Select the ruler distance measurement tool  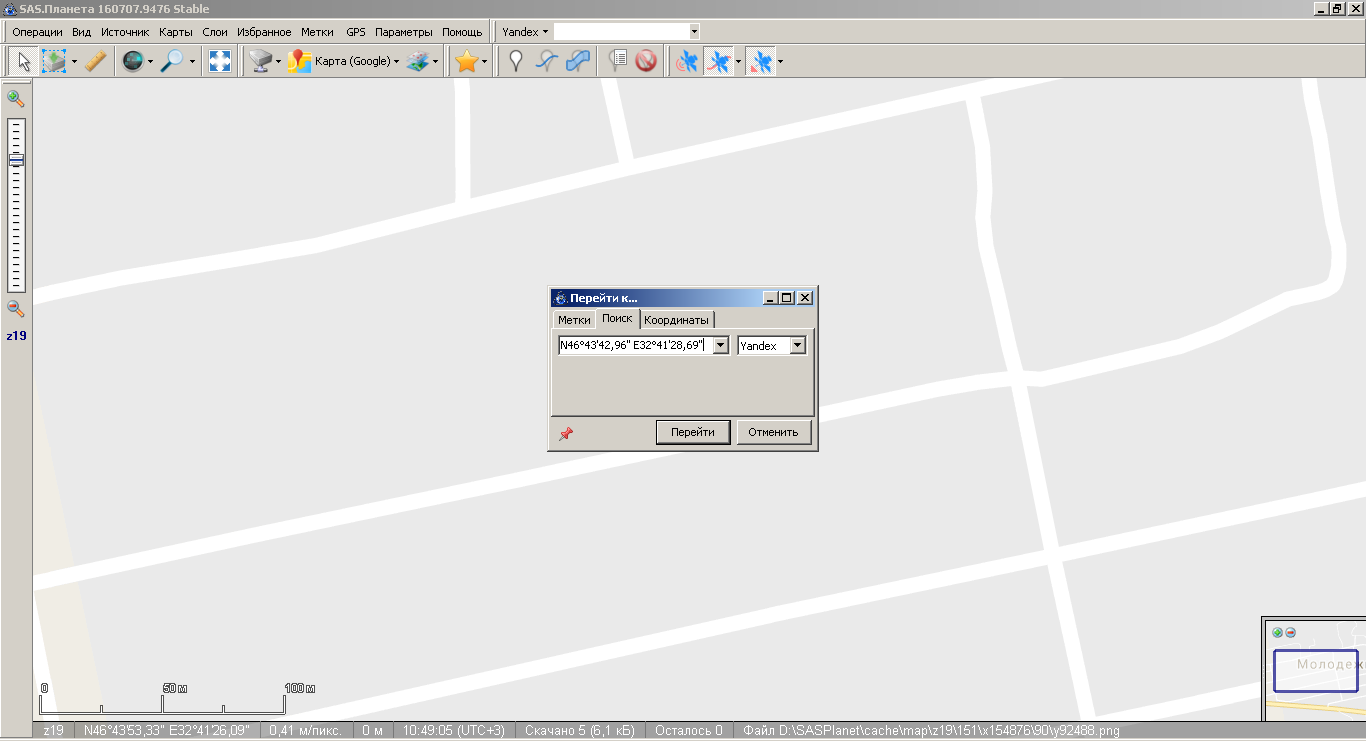click(95, 62)
